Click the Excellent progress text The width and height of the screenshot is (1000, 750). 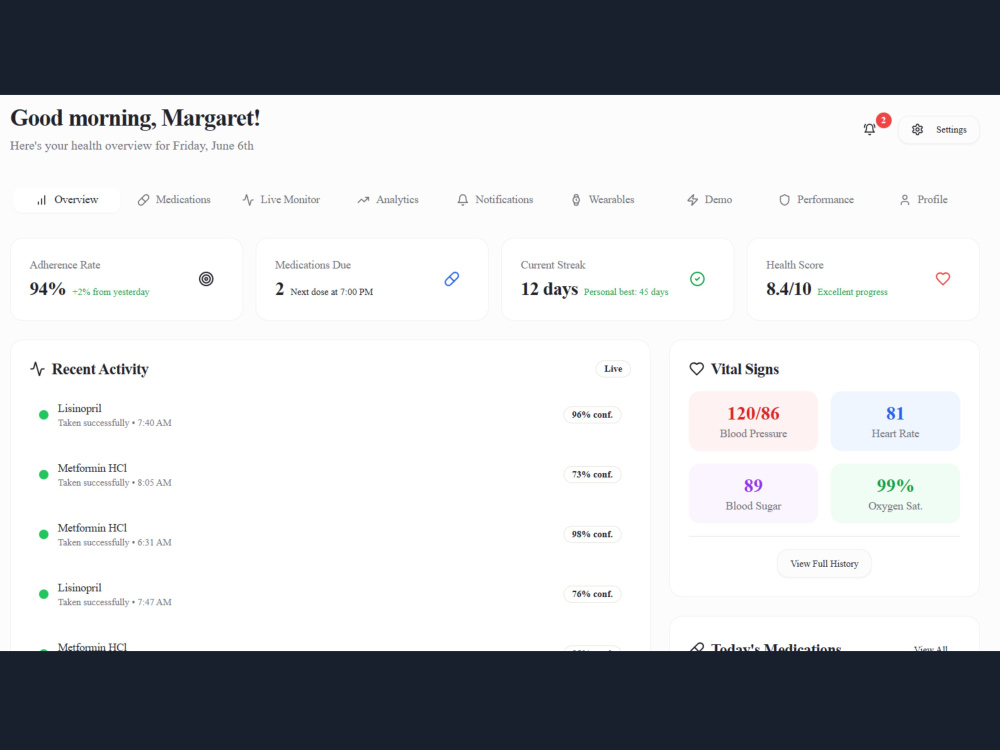click(x=853, y=292)
